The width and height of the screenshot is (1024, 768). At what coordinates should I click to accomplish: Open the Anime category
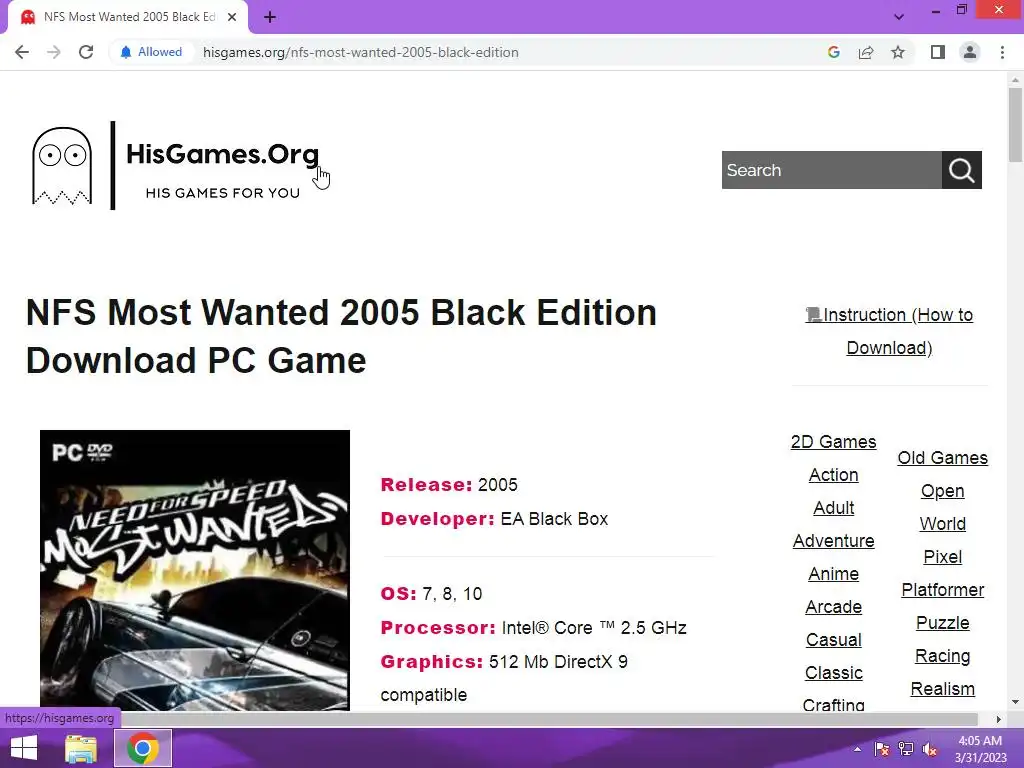[x=833, y=573]
